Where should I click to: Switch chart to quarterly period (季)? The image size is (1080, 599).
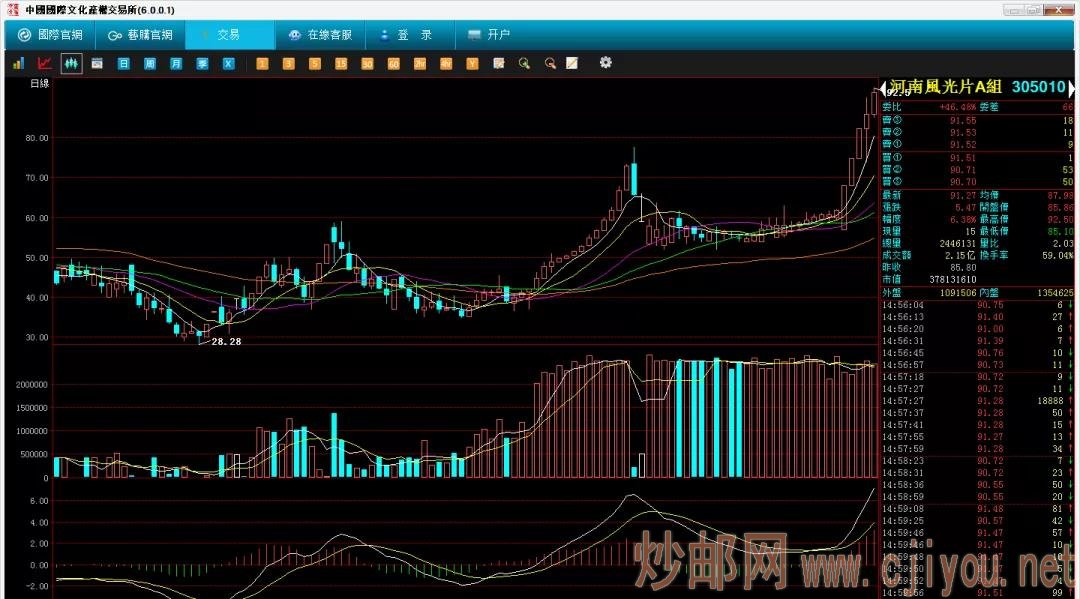202,63
